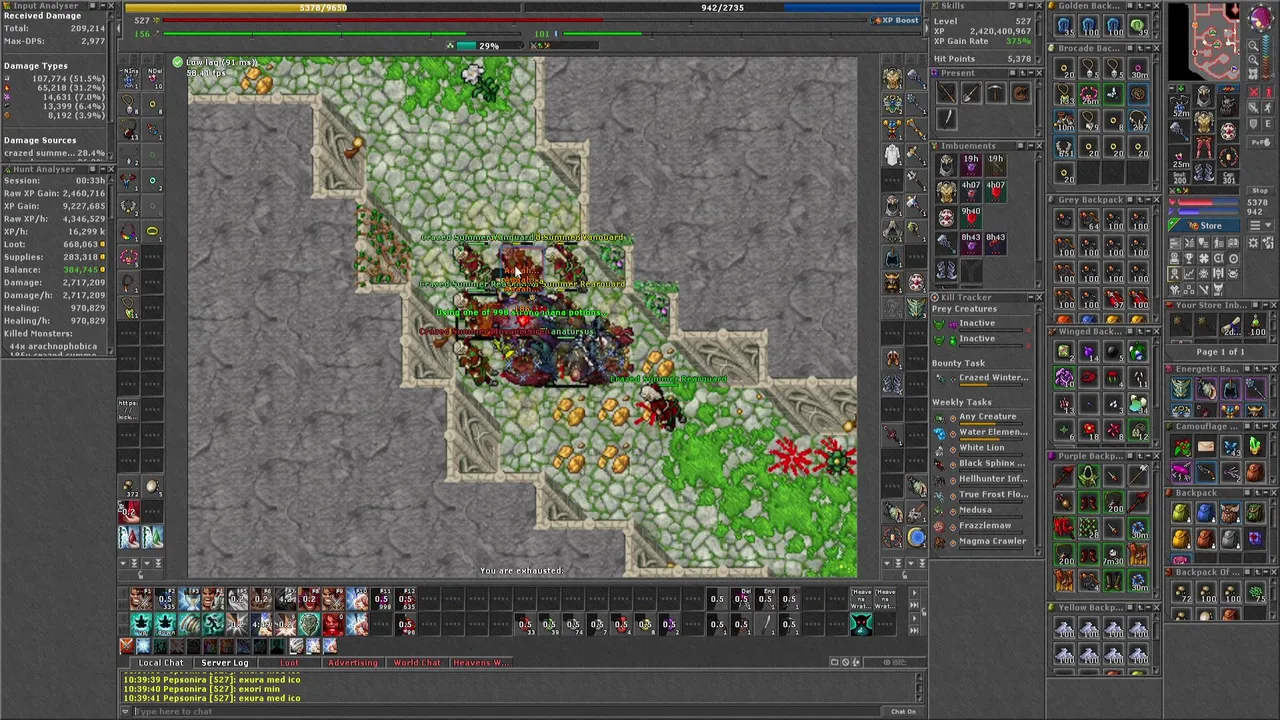The image size is (1280, 720).
Task: Select the red legs equipment slot
Action: [x=1204, y=147]
